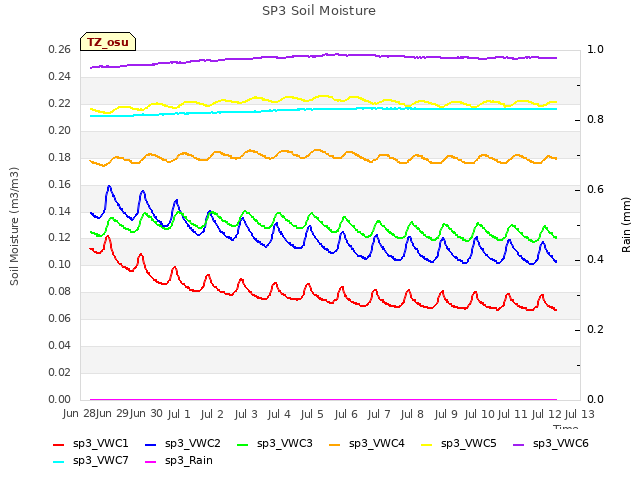
Task: Click the orange sp3_VWC4 legend swatch
Action: (335, 445)
